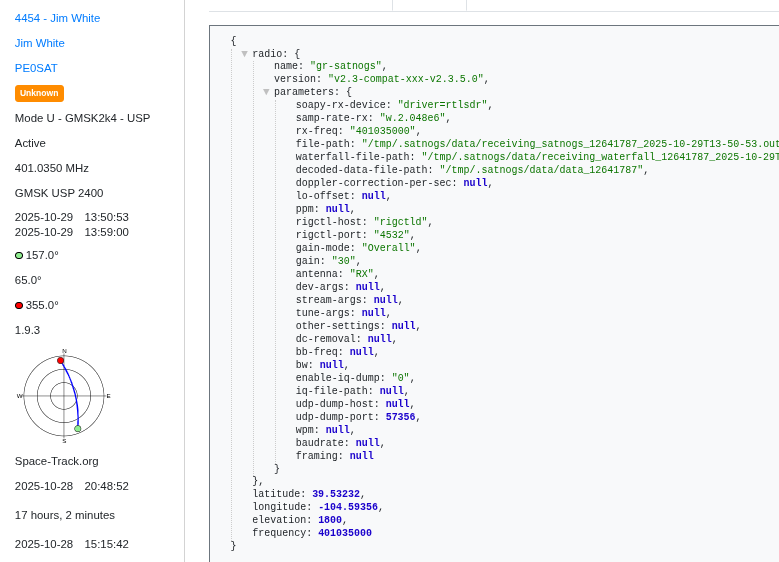Click the latitude value 39.53232
Viewport: 779px width, 562px height.
[x=335, y=494]
